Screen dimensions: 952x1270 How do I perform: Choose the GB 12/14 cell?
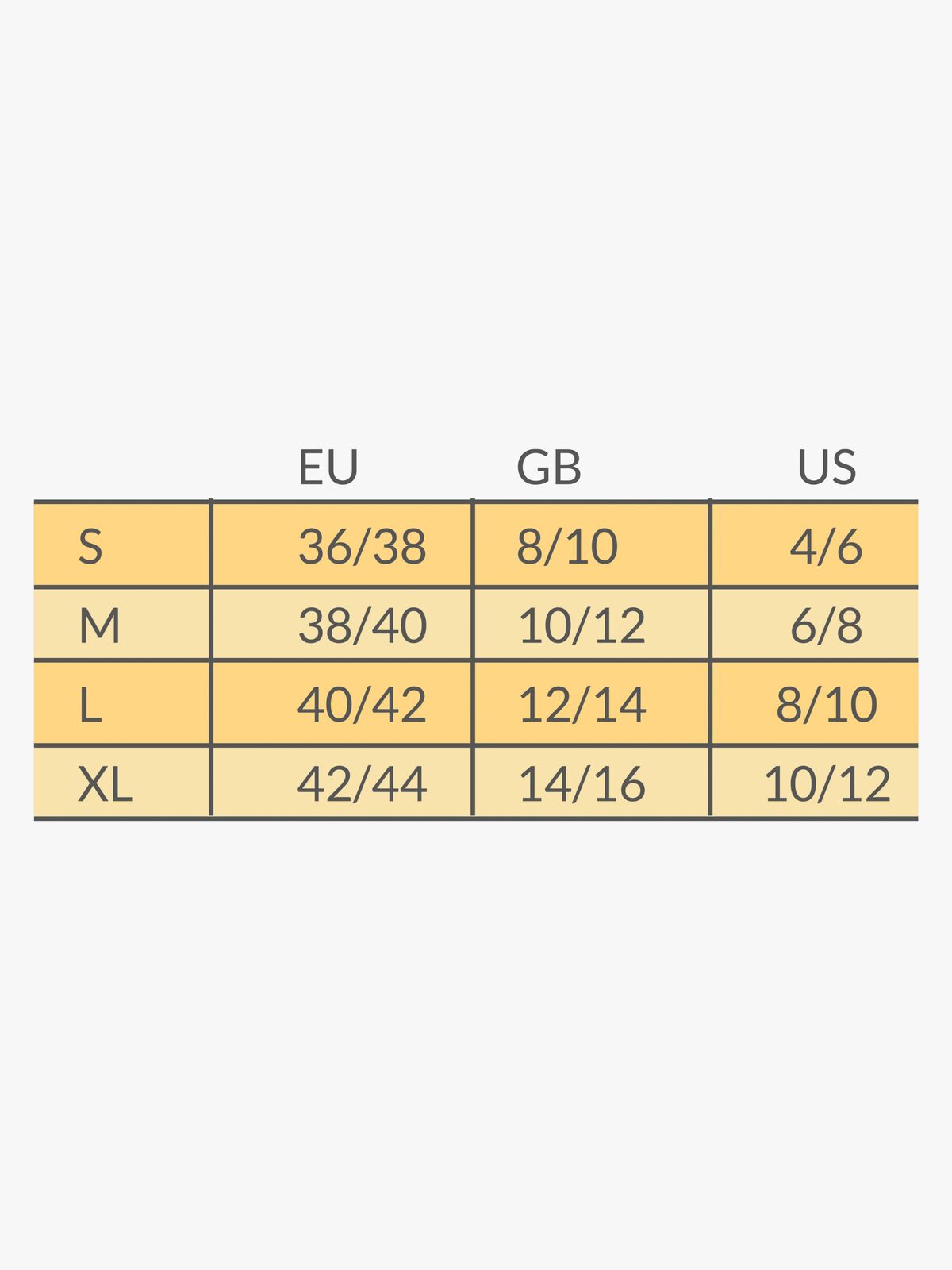582,705
